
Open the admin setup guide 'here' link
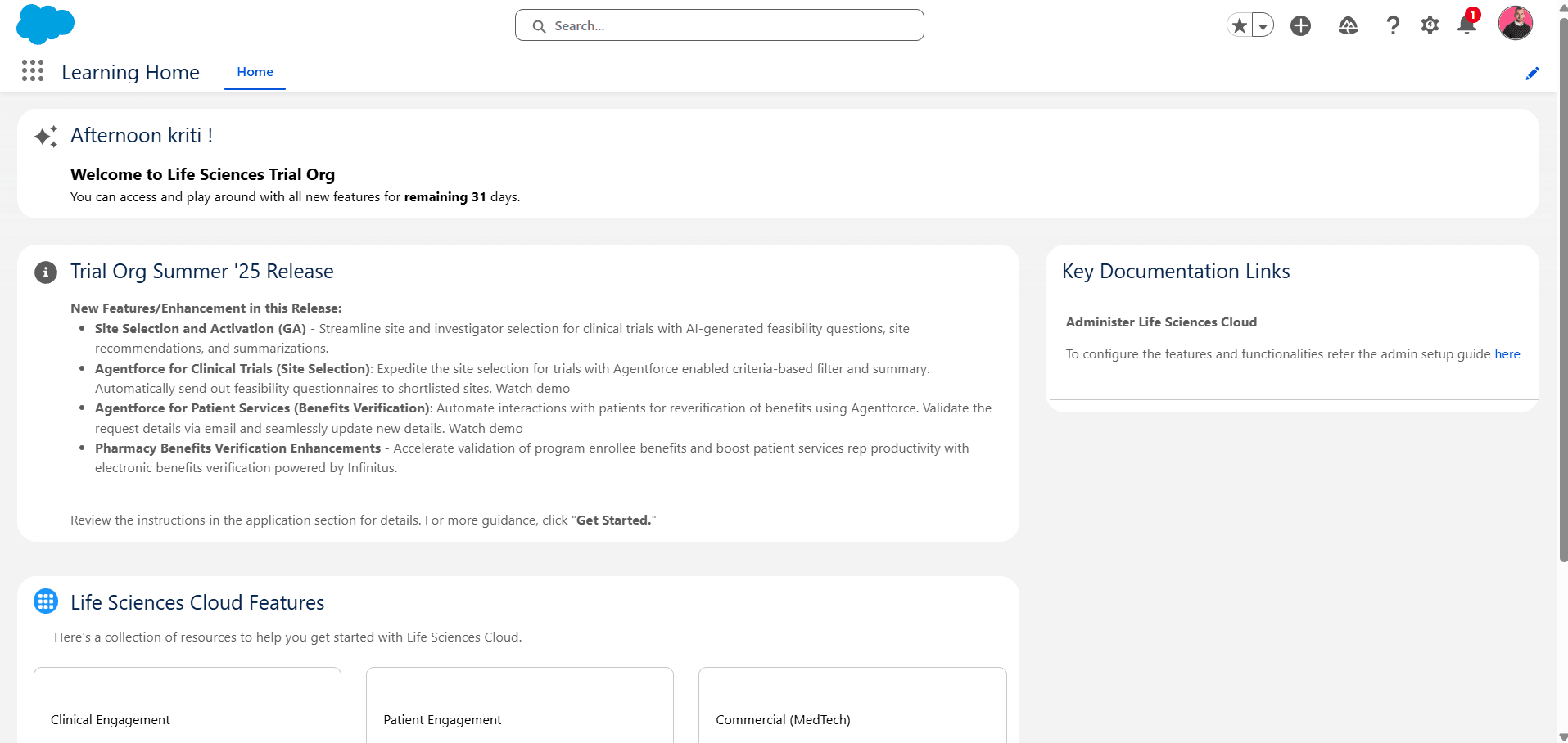(x=1507, y=353)
